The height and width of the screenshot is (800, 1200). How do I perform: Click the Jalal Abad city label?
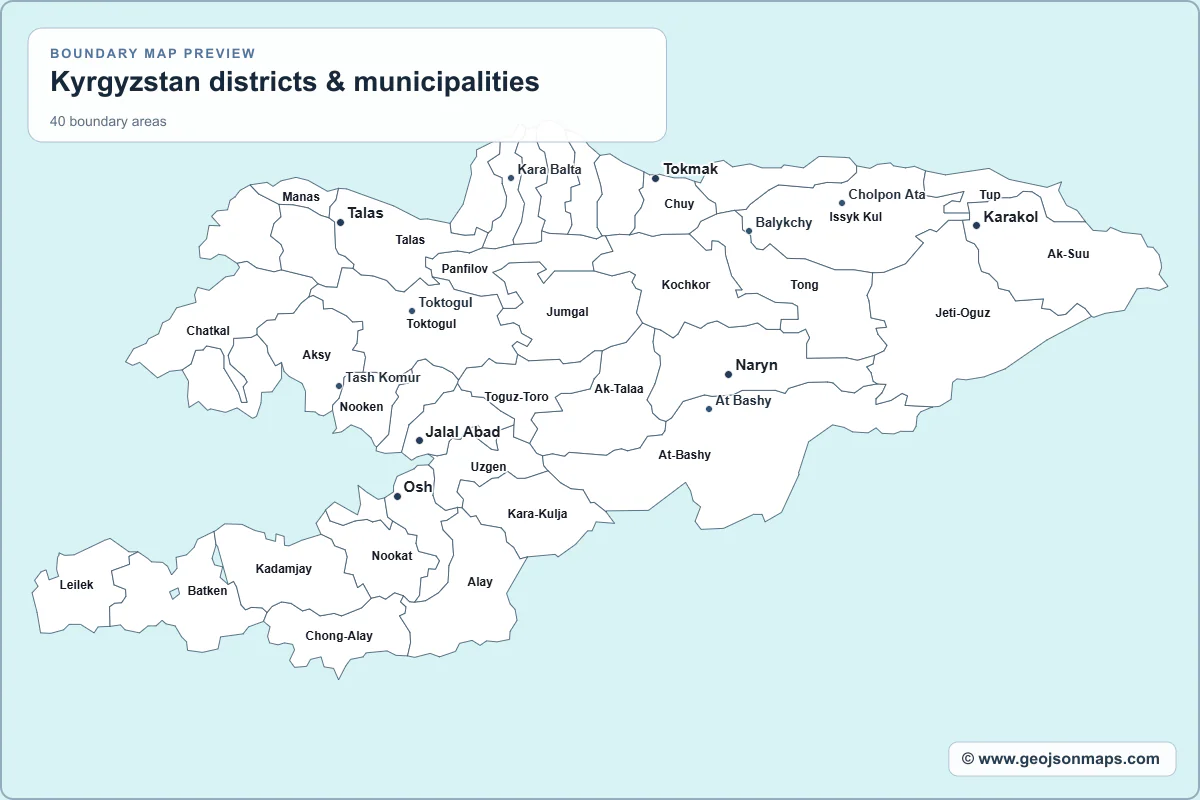click(463, 432)
